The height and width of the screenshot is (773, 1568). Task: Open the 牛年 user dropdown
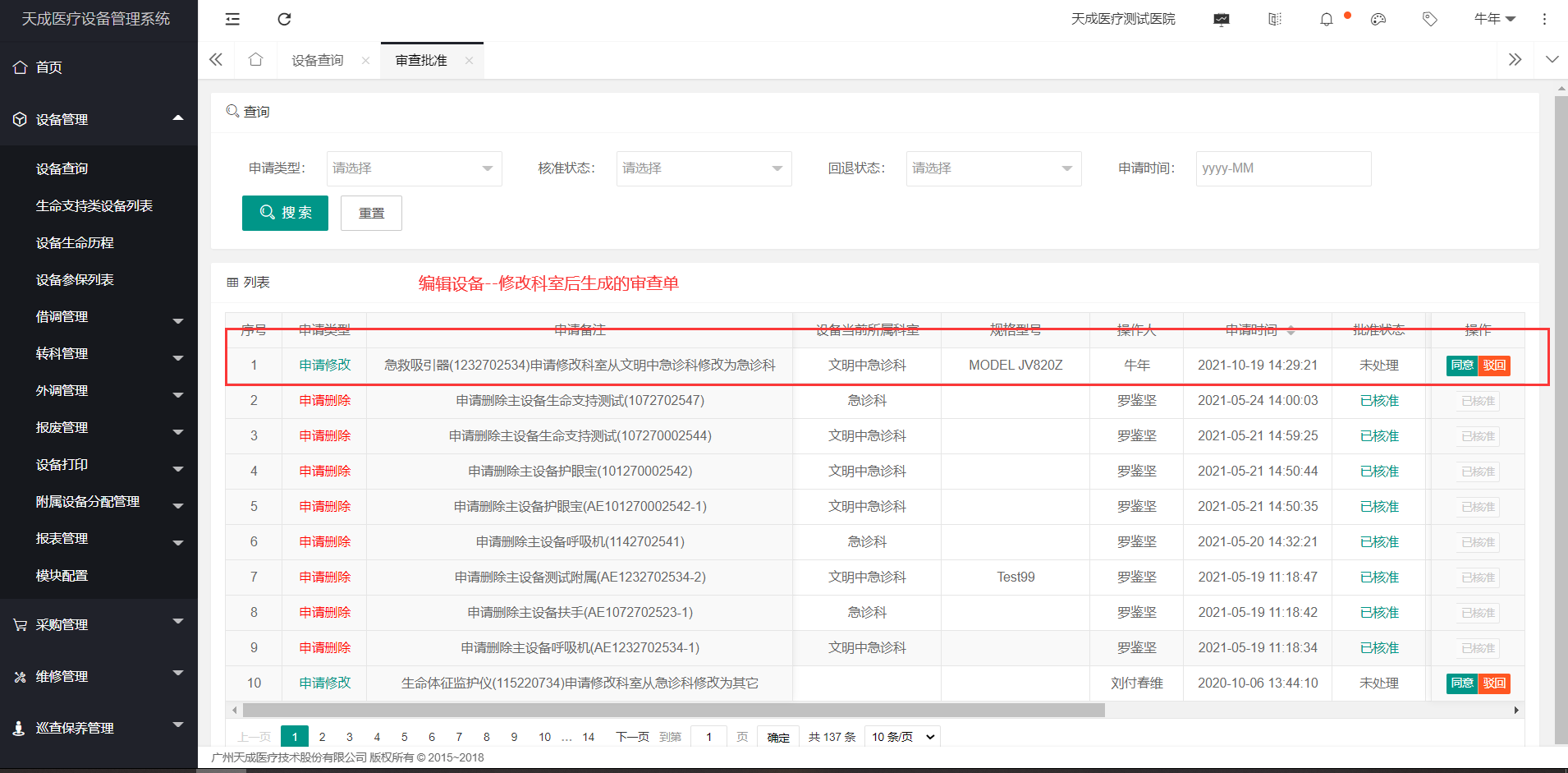coord(1495,19)
